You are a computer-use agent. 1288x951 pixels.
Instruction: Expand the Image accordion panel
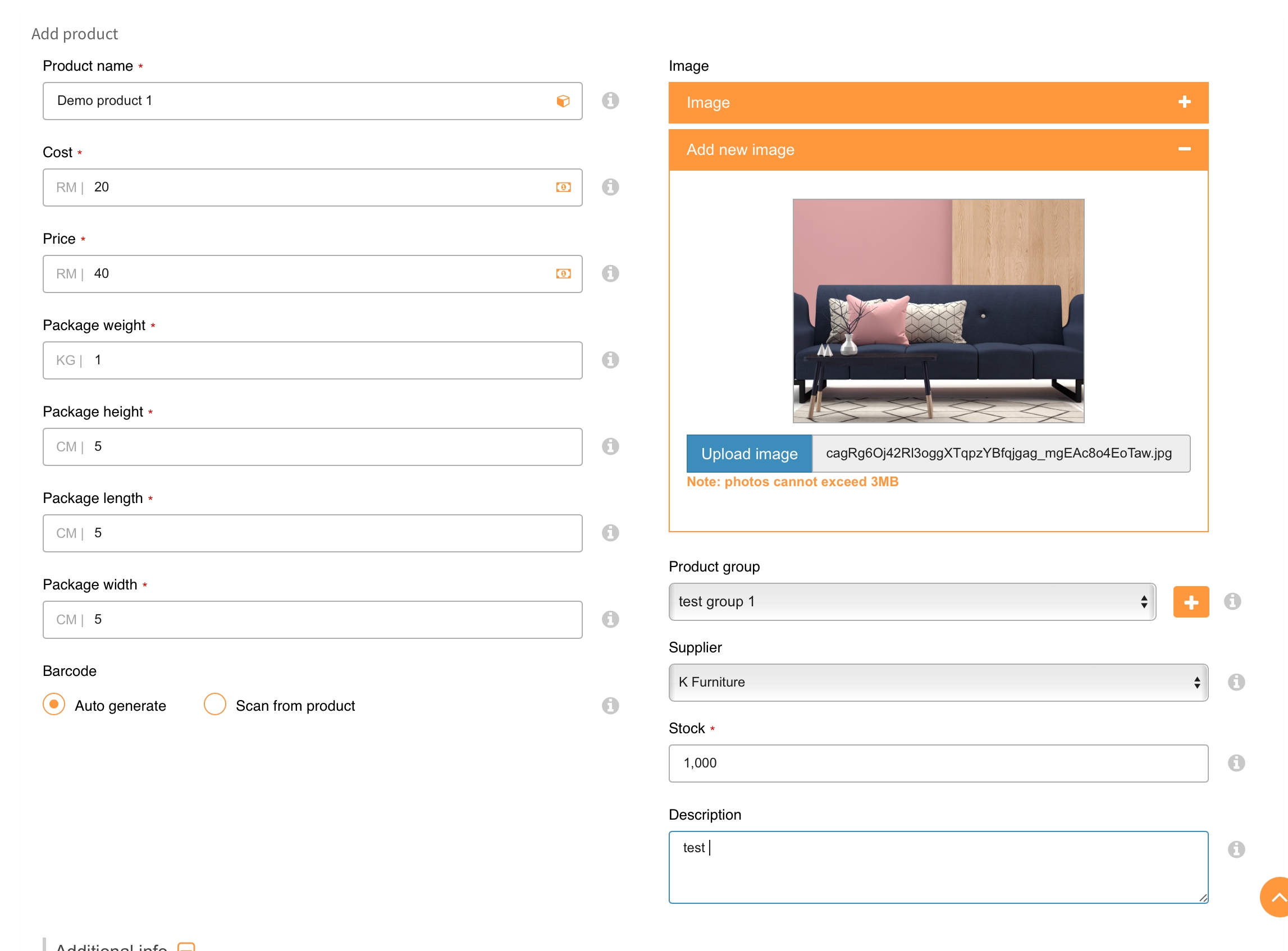click(x=937, y=103)
